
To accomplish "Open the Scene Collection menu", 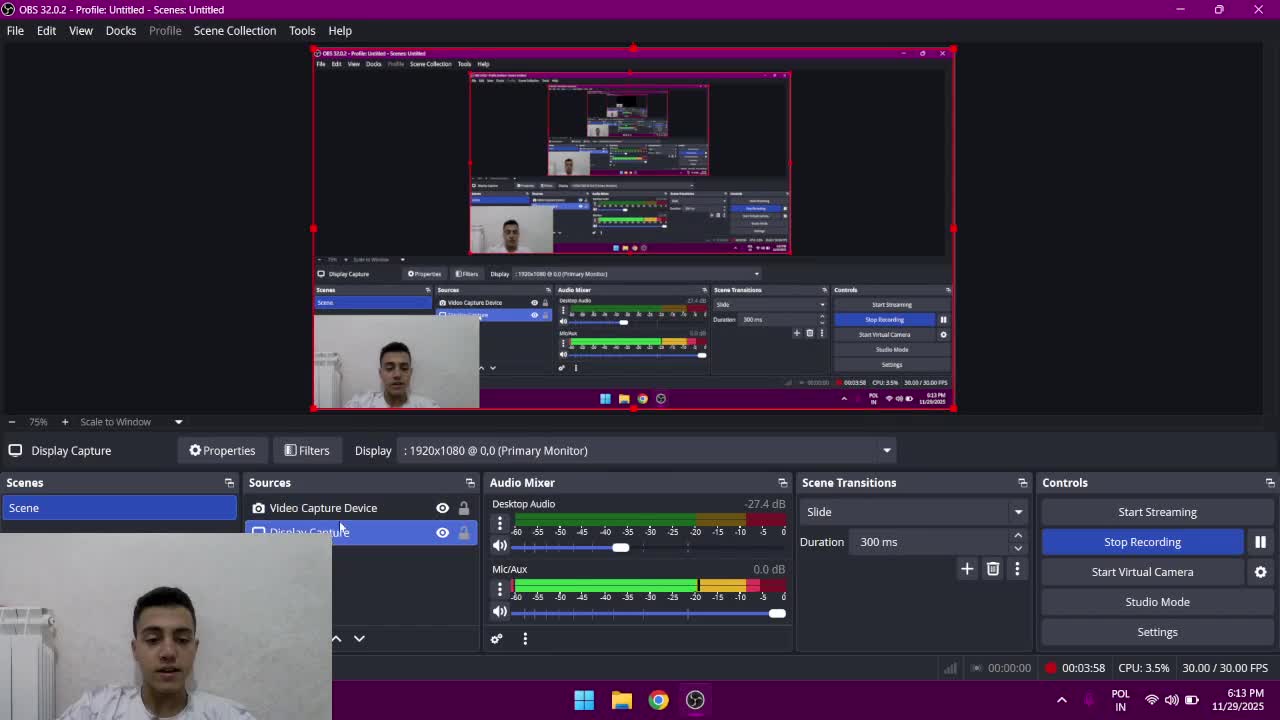I will click(235, 30).
